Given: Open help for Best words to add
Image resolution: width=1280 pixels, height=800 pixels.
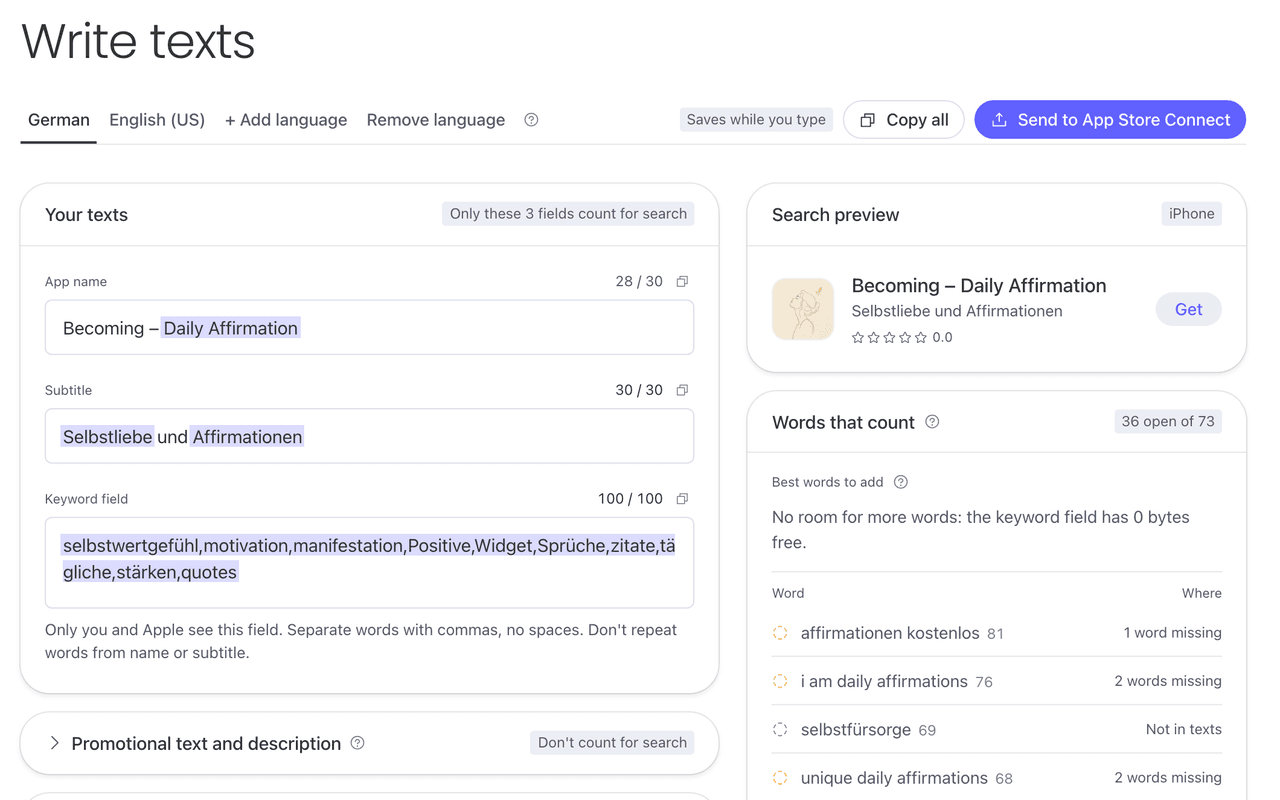Looking at the screenshot, I should click(901, 482).
